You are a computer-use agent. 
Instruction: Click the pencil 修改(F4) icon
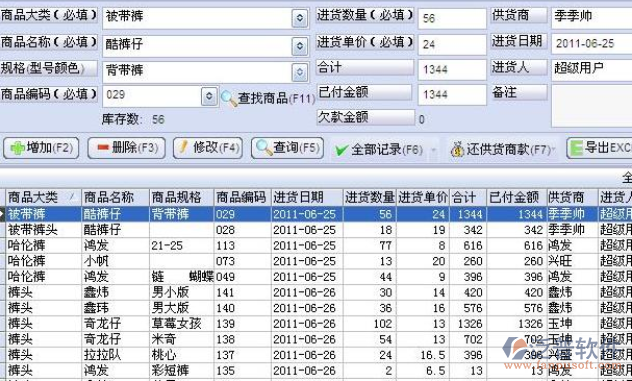pos(183,147)
